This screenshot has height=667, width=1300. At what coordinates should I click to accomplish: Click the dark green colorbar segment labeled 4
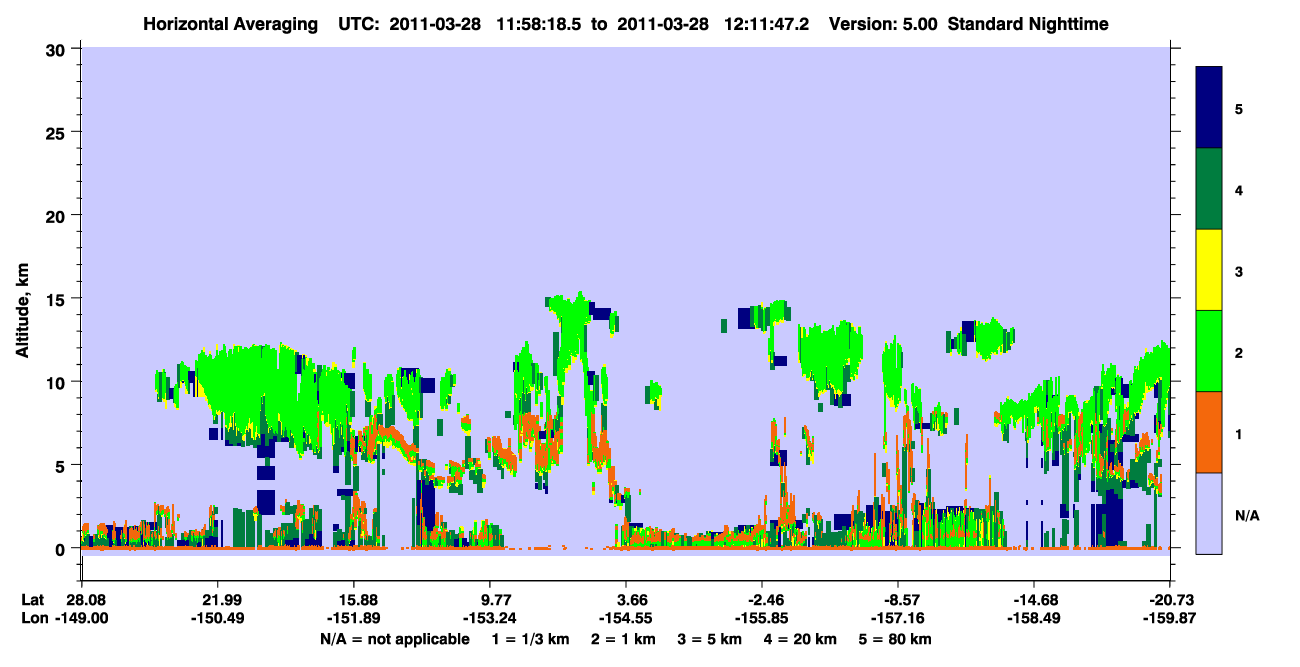click(1209, 189)
